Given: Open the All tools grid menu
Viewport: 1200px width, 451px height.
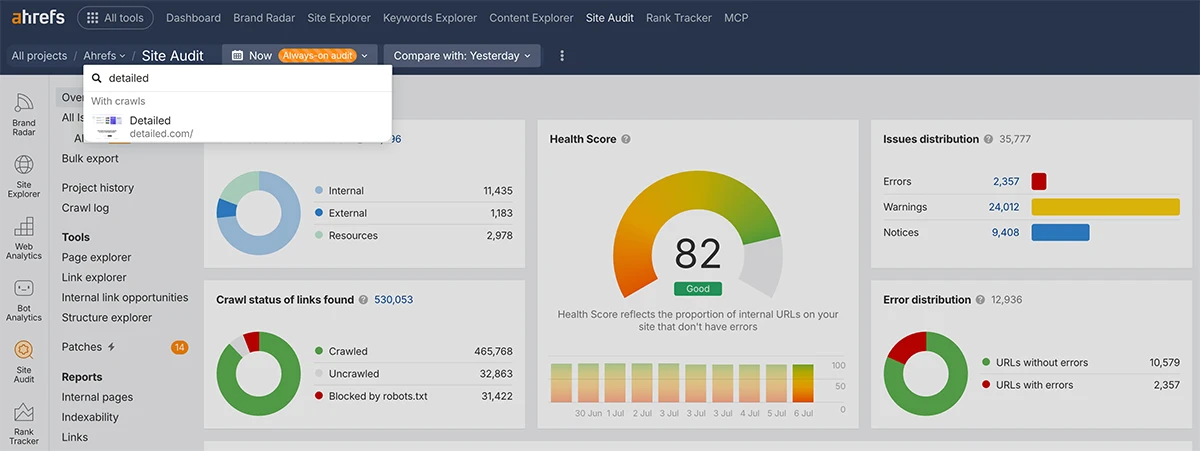Looking at the screenshot, I should pyautogui.click(x=116, y=18).
